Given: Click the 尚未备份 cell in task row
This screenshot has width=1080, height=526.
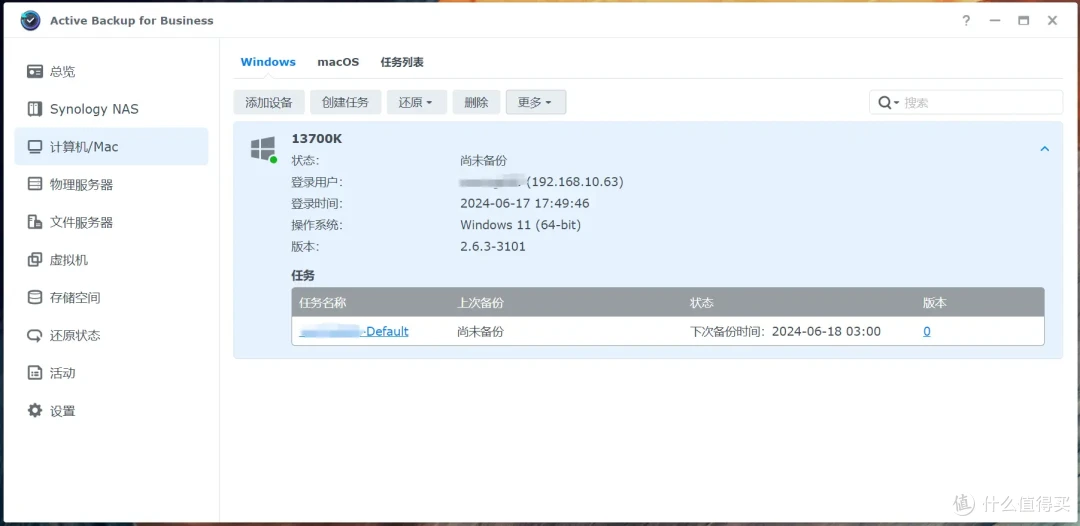Looking at the screenshot, I should click(x=481, y=331).
